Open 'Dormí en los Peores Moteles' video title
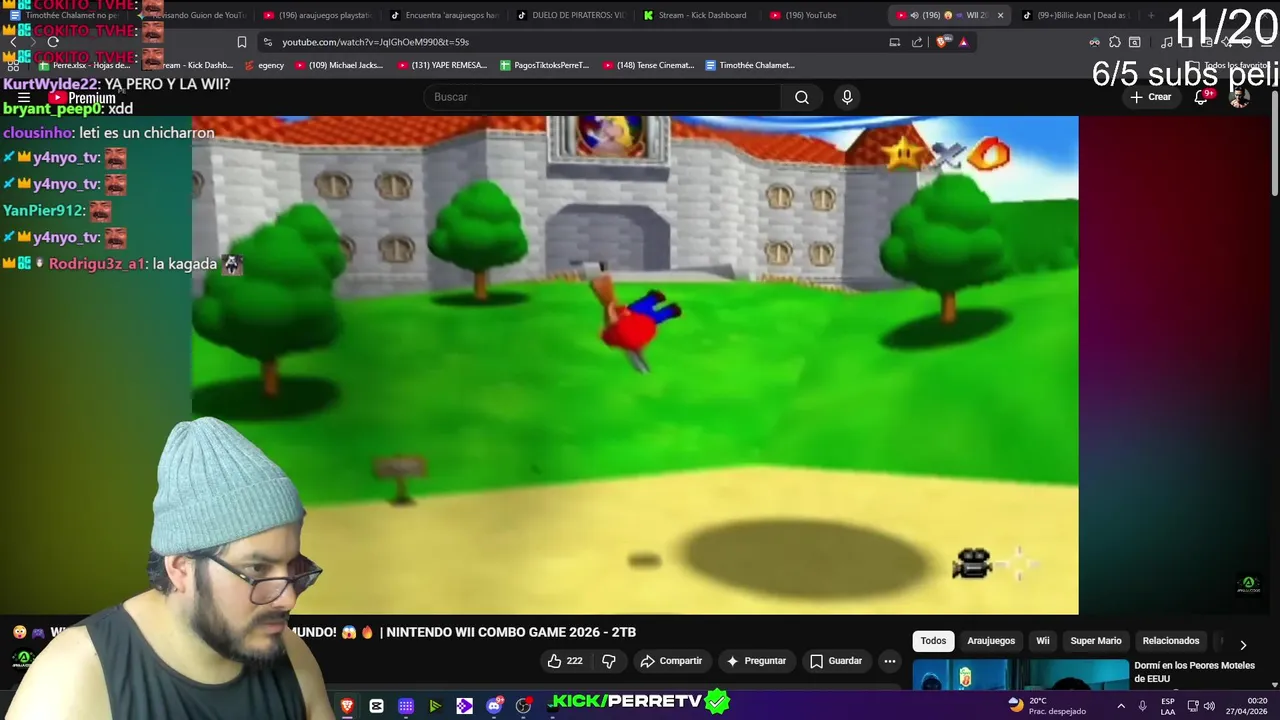 [x=1194, y=672]
